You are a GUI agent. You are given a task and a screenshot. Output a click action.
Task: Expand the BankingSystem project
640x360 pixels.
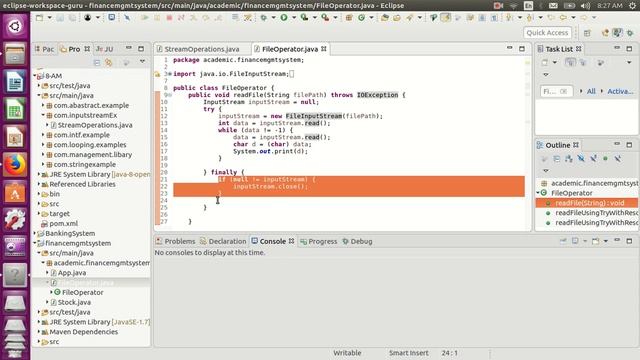[x=35, y=233]
